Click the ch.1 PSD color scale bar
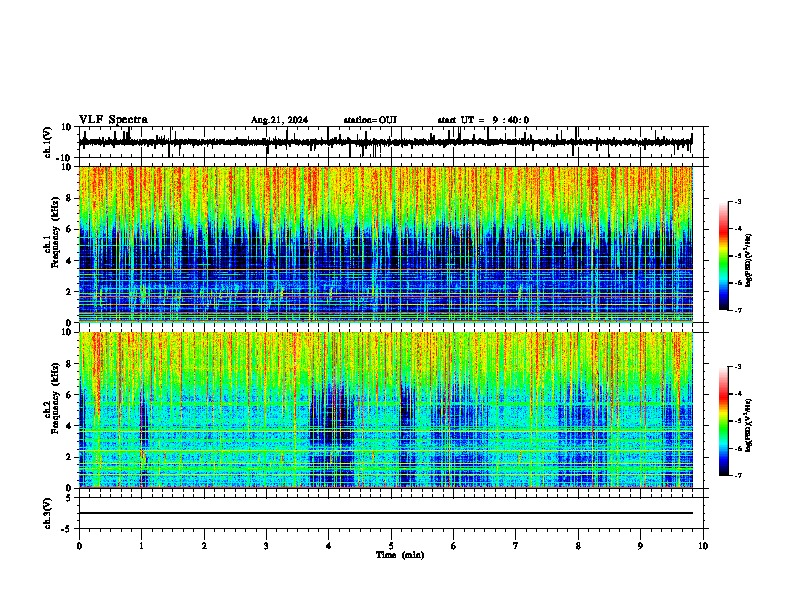792x612 pixels. click(x=724, y=256)
